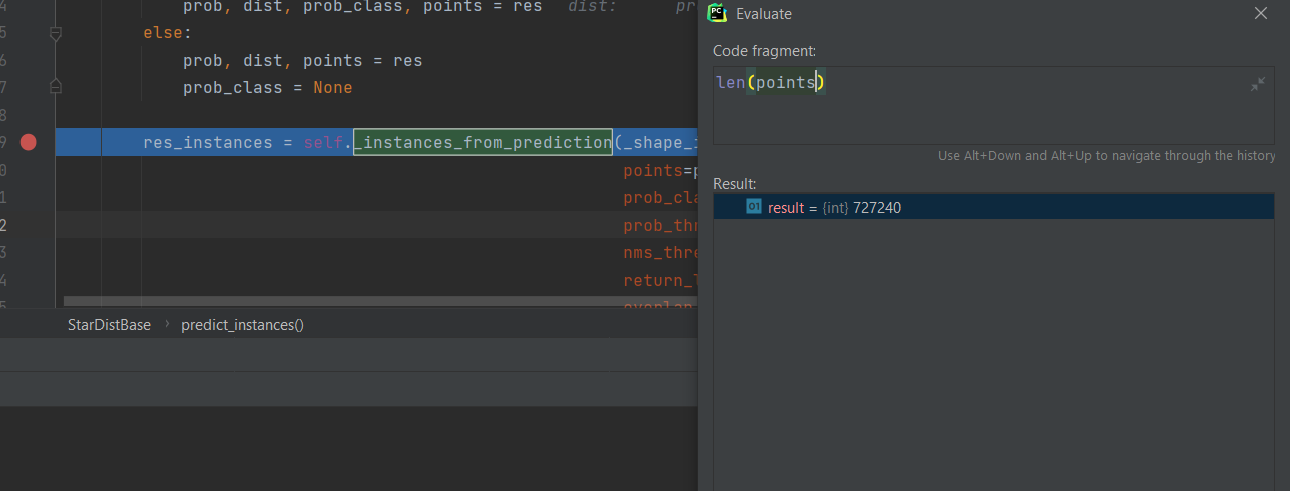
Task: Remove the red breakpoint on the res_instances line
Action: click(28, 142)
